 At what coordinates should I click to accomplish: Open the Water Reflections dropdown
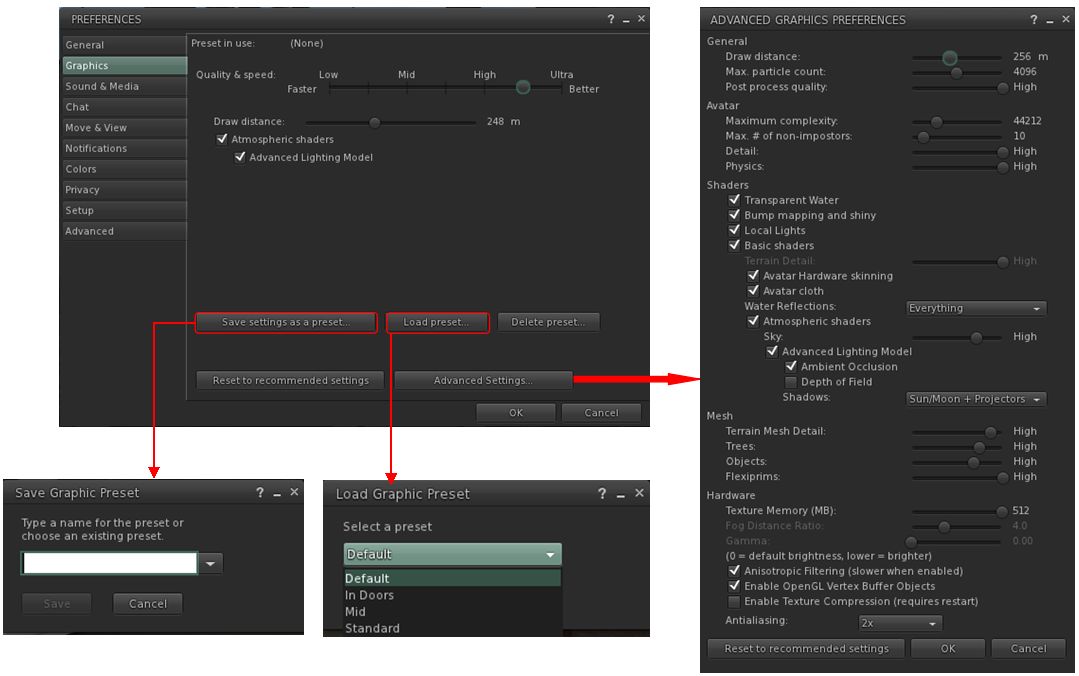[x=975, y=308]
